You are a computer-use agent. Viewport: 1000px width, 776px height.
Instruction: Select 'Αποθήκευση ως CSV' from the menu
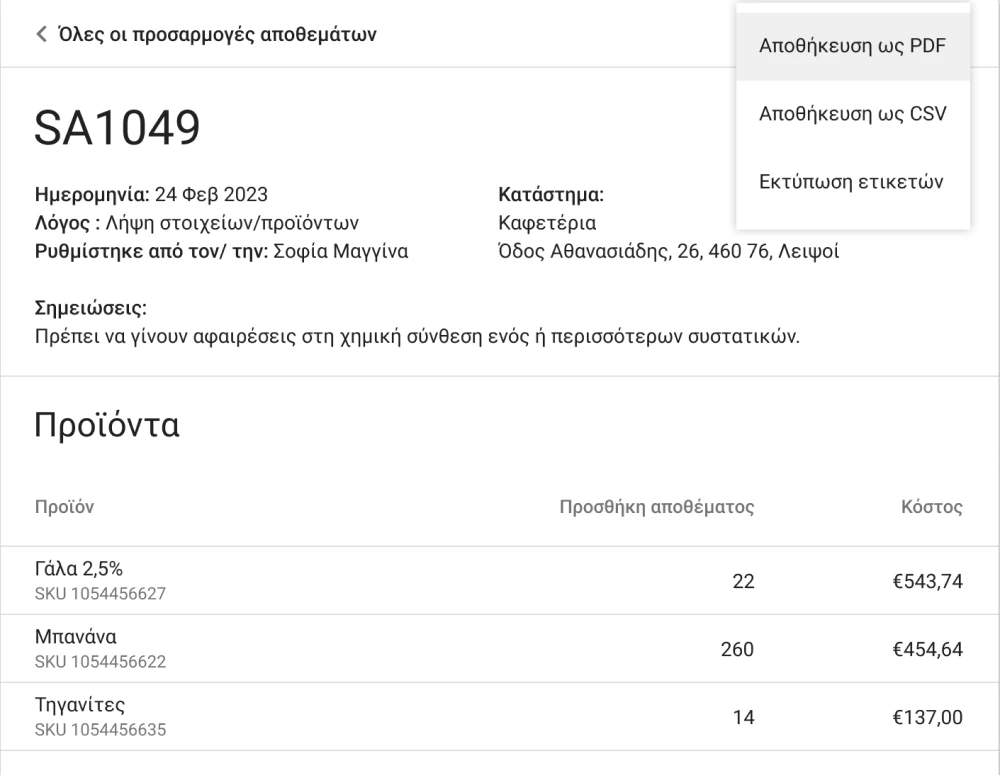pyautogui.click(x=852, y=113)
